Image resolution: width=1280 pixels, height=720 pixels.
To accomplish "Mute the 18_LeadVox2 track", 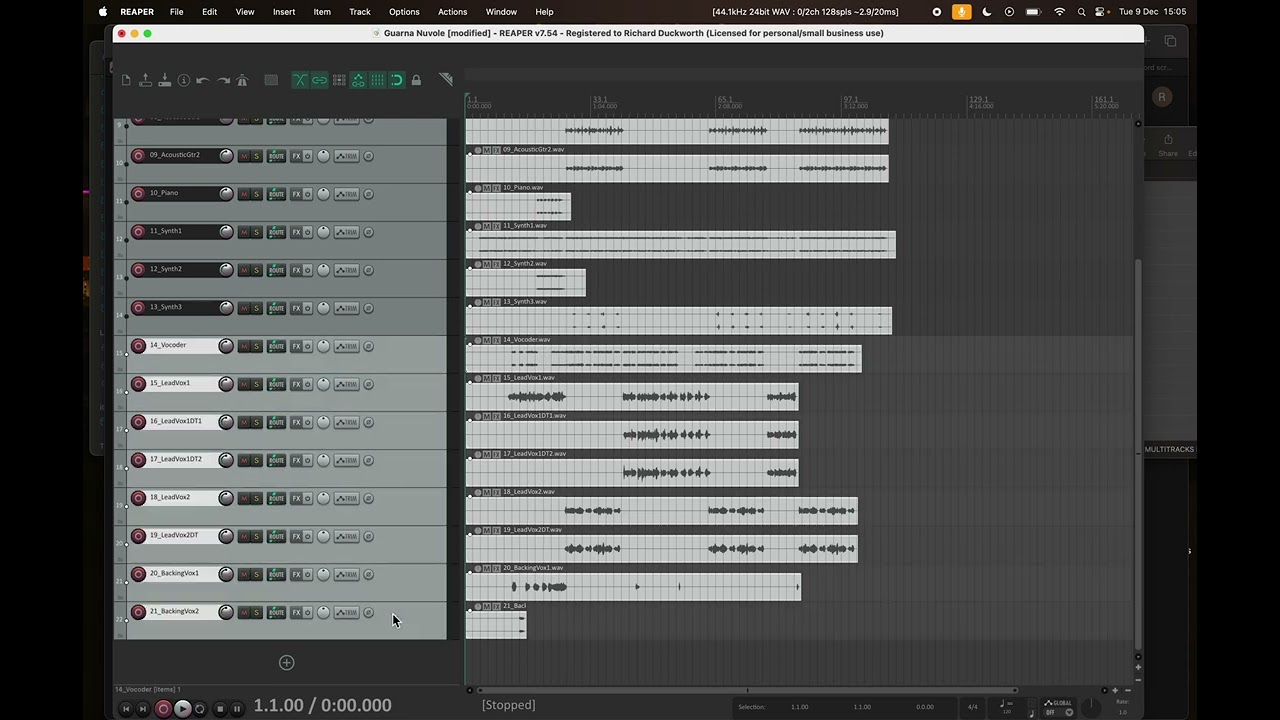I will pyautogui.click(x=244, y=498).
